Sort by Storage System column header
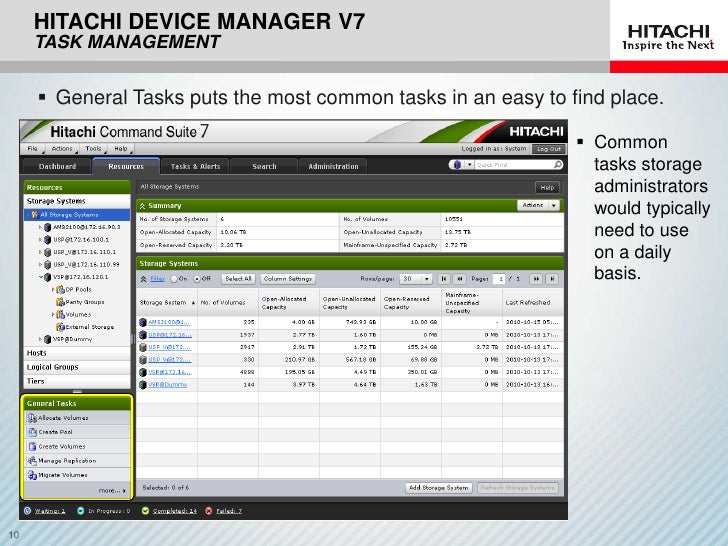This screenshot has height=546, width=728. tap(167, 302)
